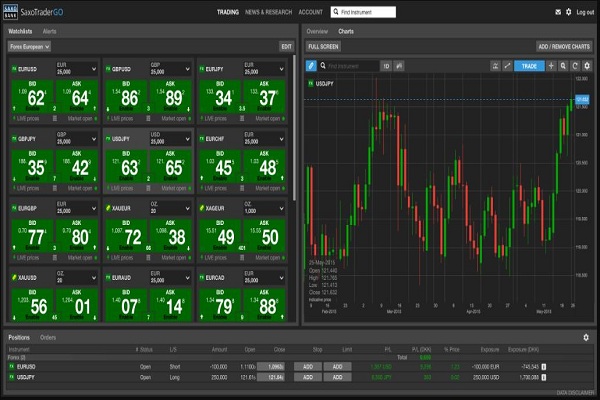Switch to the Overview tab
600x400 pixels.
pyautogui.click(x=317, y=31)
